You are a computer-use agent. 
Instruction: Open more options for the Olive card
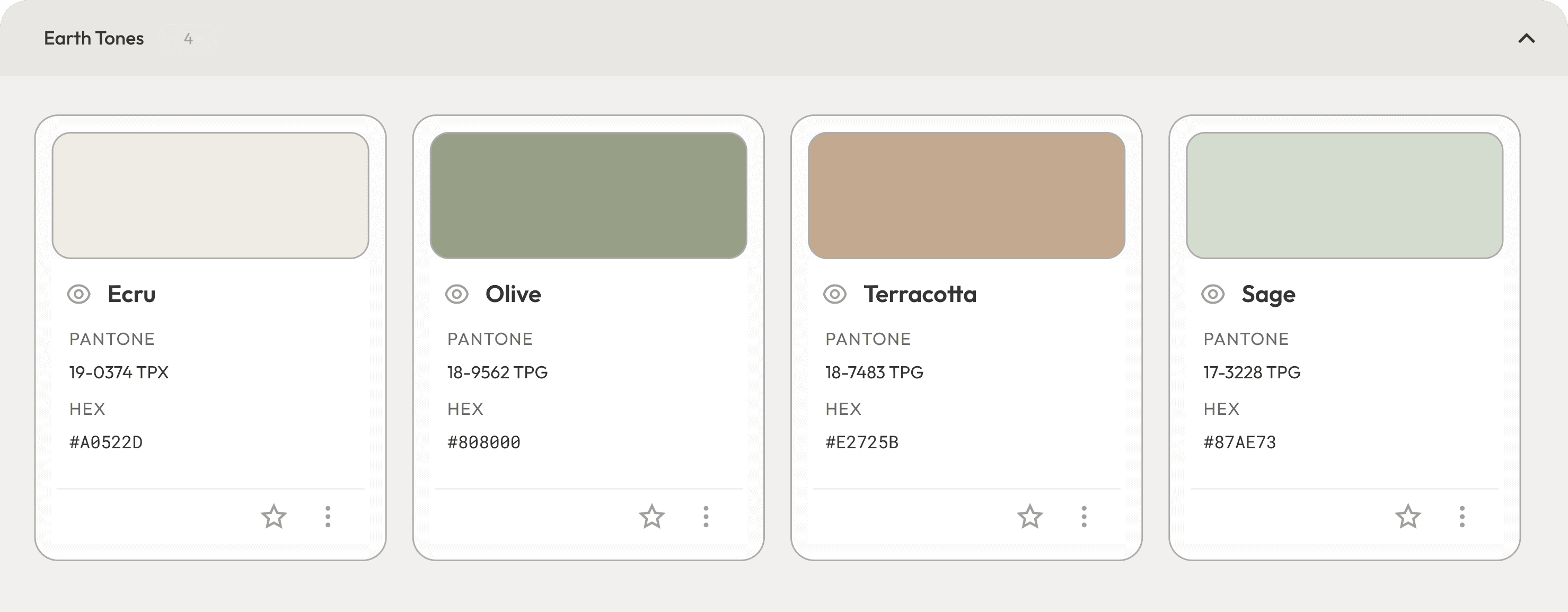pyautogui.click(x=706, y=517)
